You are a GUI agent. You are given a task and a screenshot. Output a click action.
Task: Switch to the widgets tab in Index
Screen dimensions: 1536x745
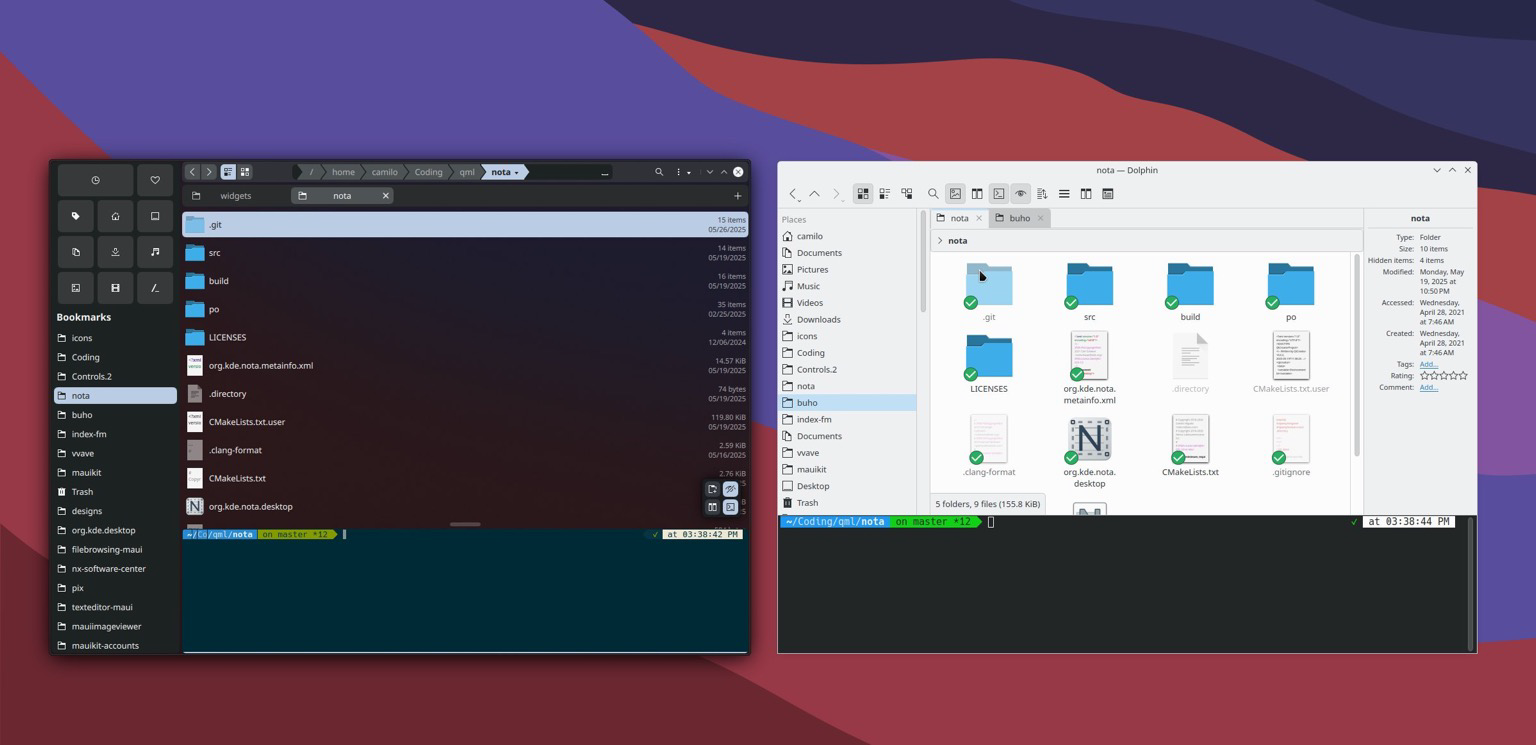[x=236, y=196]
